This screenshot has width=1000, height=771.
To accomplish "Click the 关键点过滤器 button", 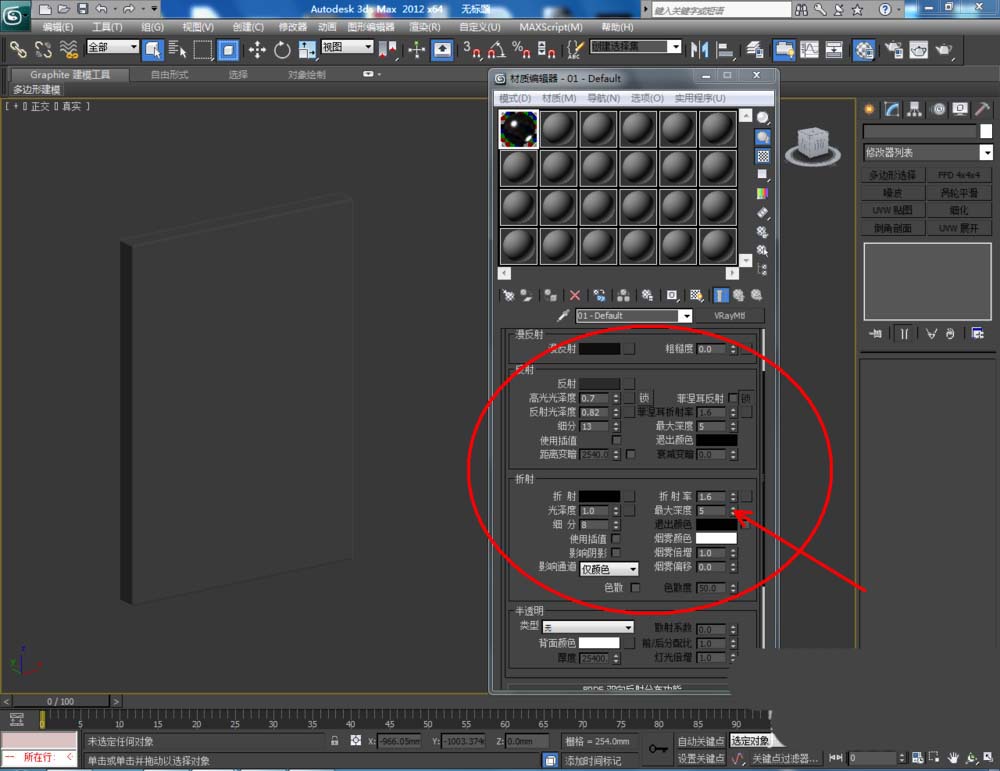I will [x=784, y=758].
